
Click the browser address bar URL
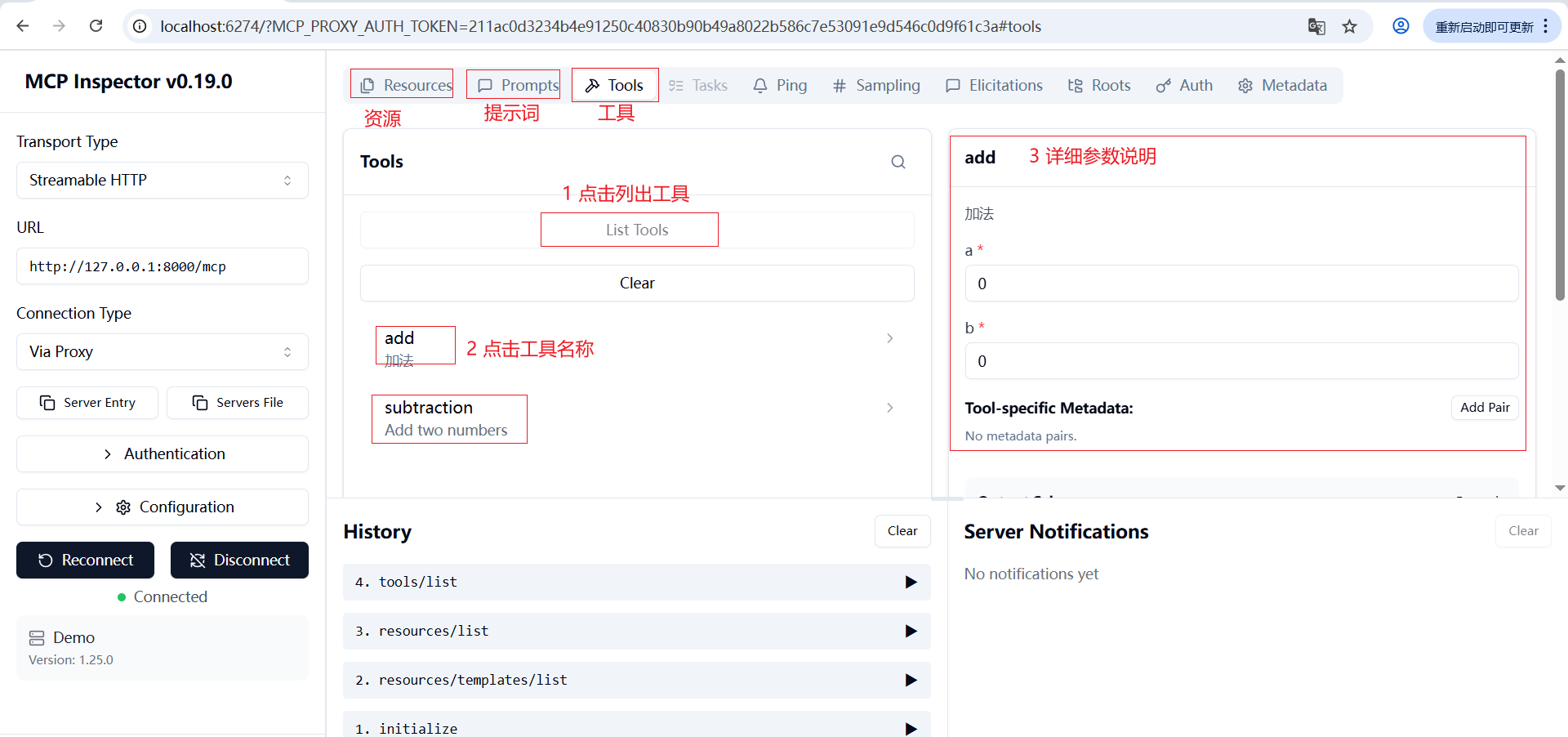click(600, 26)
